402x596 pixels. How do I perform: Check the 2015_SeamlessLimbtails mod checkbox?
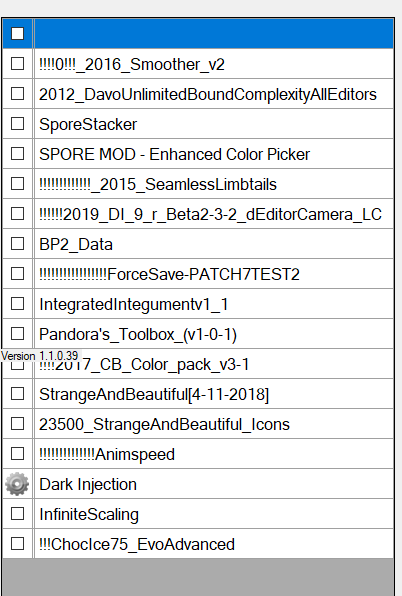coord(17,184)
